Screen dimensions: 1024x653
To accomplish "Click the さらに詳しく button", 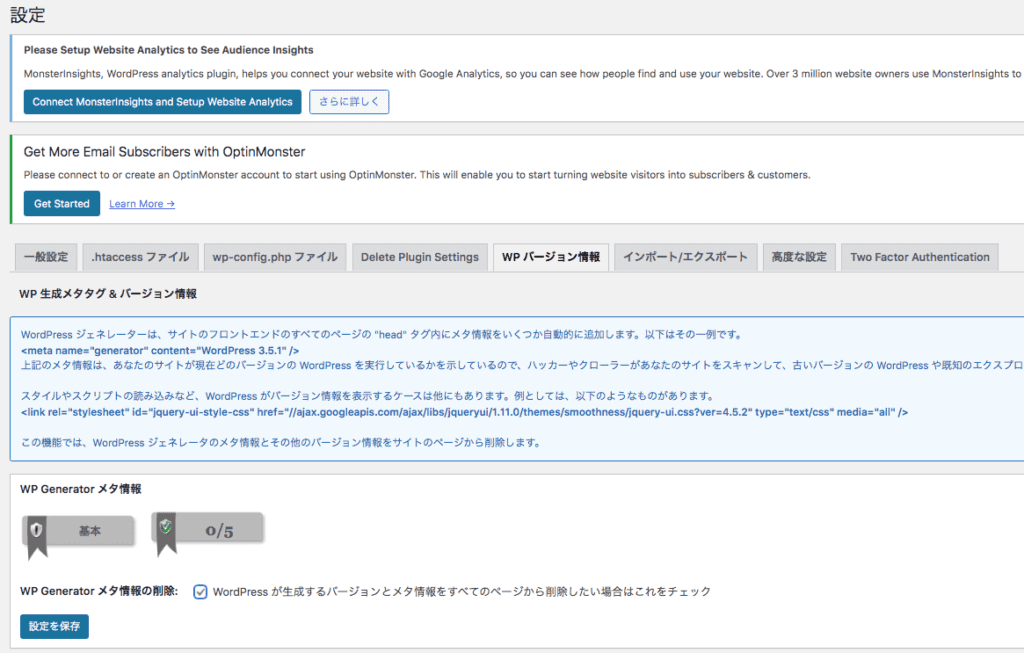I will (x=349, y=102).
